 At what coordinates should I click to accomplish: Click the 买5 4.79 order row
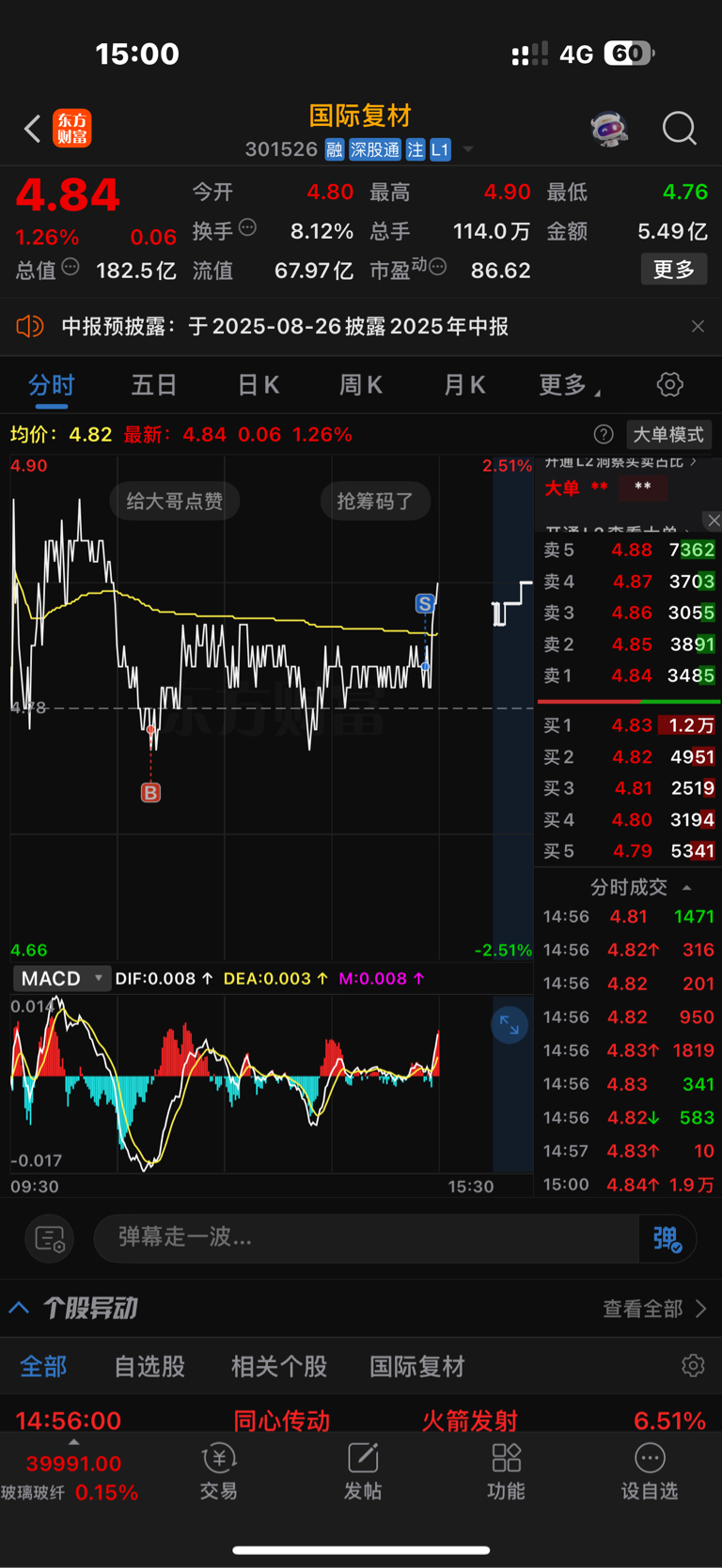628,851
